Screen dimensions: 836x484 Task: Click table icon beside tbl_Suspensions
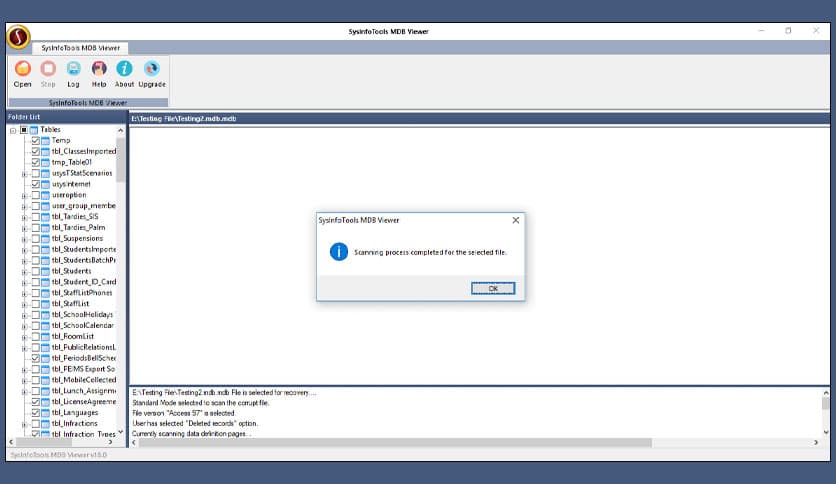[45, 239]
